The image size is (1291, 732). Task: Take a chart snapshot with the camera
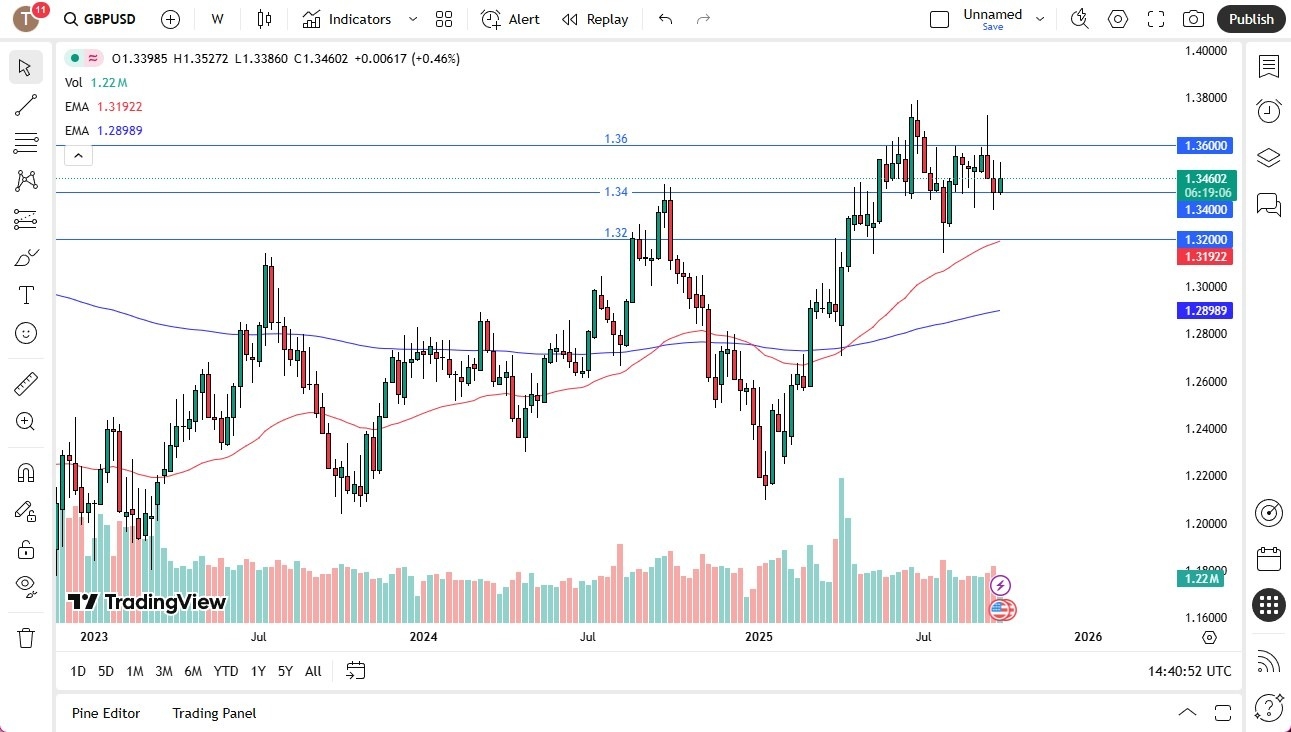click(1194, 19)
